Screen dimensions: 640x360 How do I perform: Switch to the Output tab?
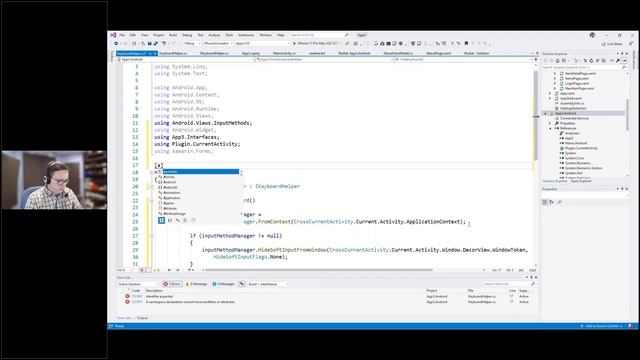click(142, 318)
